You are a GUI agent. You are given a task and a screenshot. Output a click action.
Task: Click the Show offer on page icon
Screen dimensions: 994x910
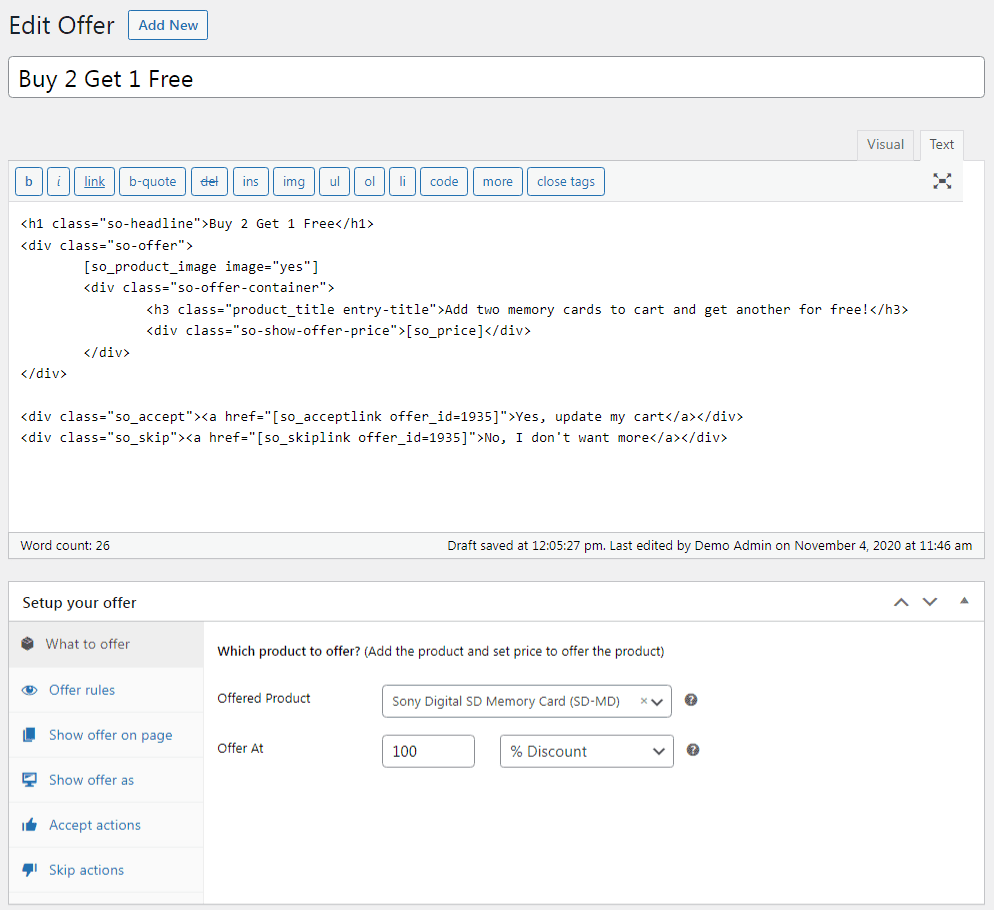pos(29,735)
